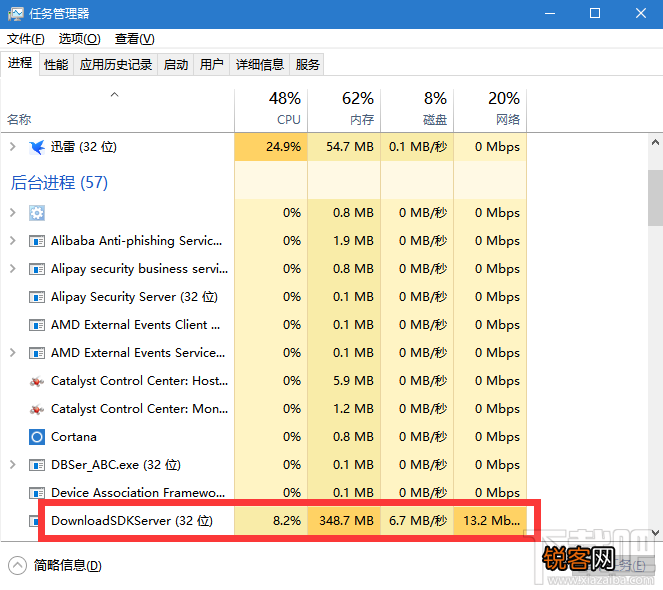663x590 pixels.
Task: Click the 5.9 MB memory value
Action: pos(353,381)
